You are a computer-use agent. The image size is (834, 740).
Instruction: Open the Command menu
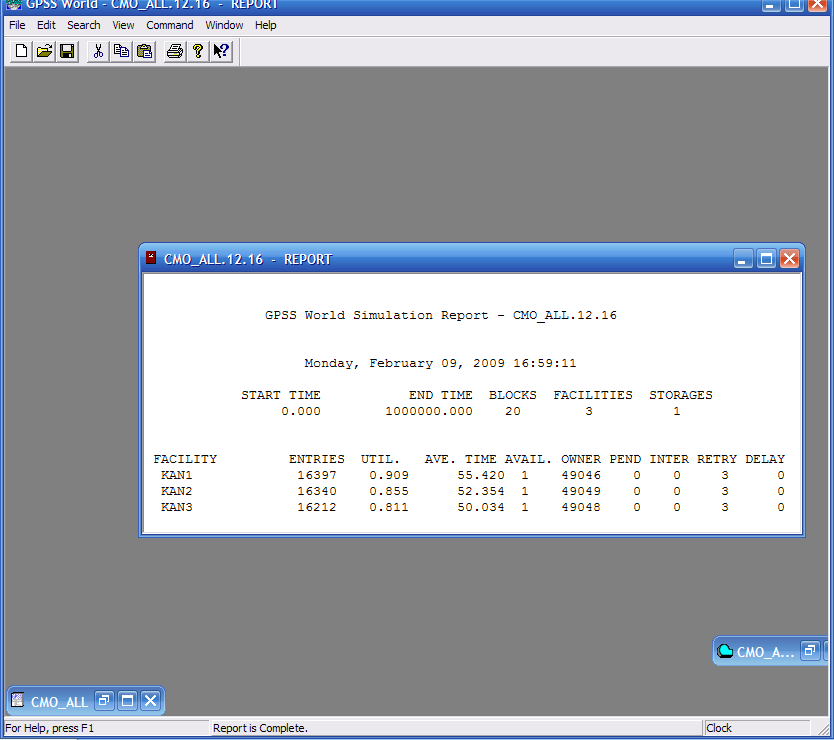click(x=170, y=25)
